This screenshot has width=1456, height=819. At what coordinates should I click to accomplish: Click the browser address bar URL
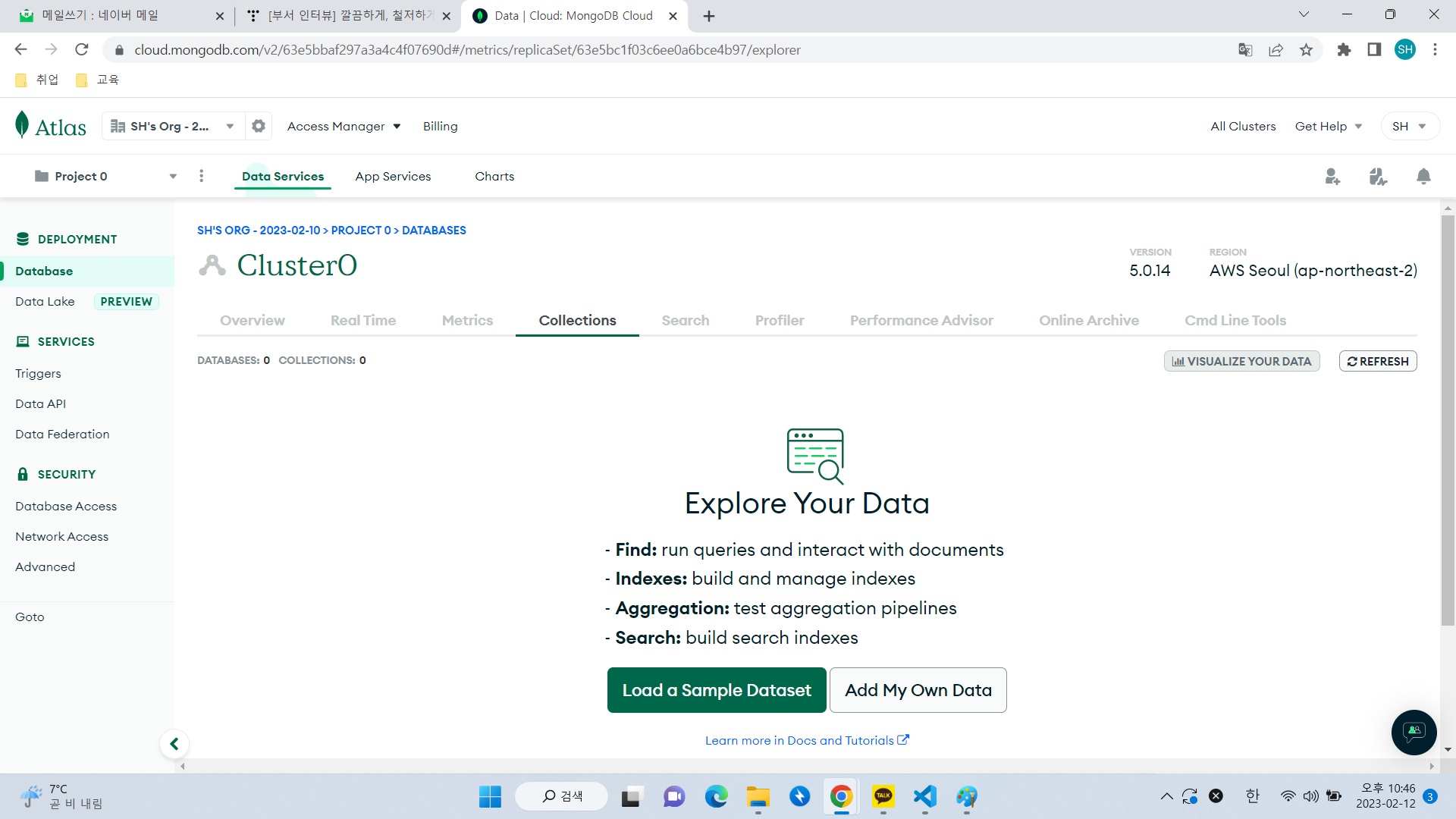467,50
